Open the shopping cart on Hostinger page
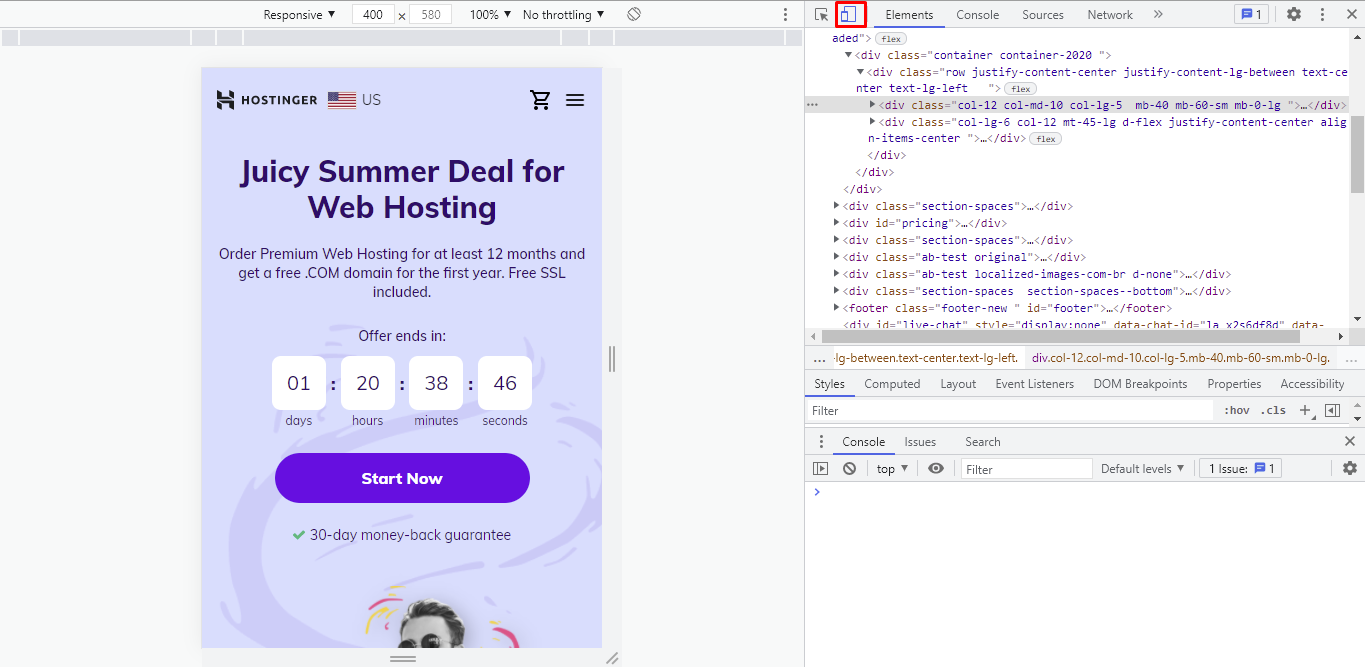 (x=540, y=100)
